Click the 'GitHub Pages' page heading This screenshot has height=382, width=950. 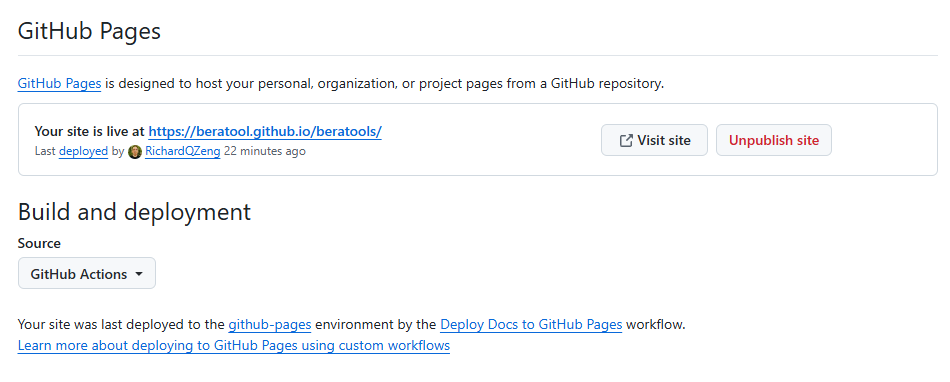(90, 30)
